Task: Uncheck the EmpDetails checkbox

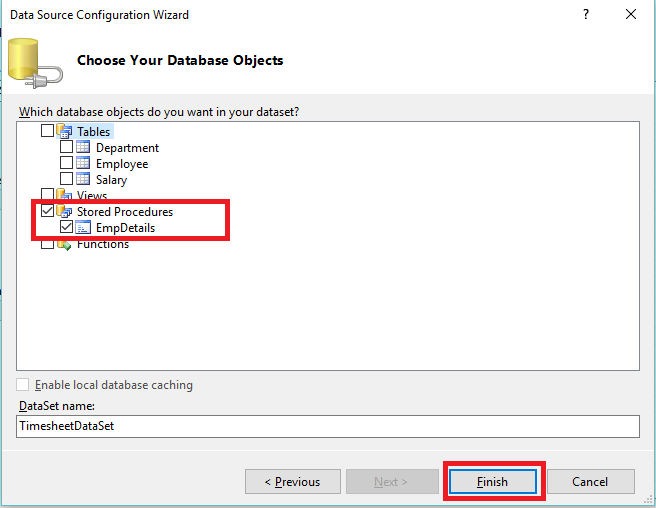Action: [x=67, y=228]
